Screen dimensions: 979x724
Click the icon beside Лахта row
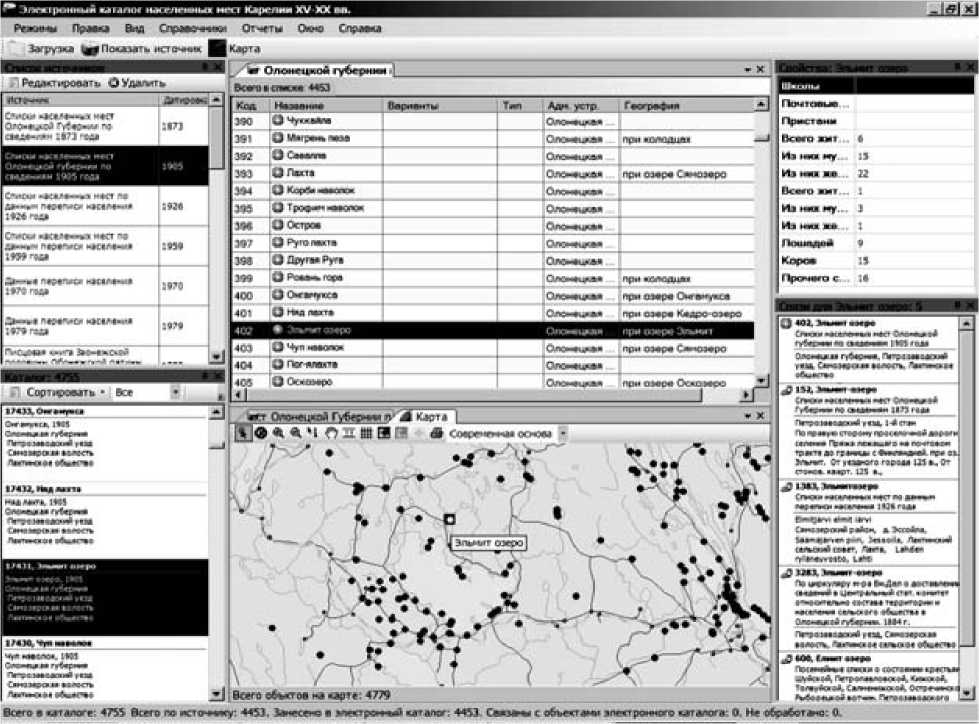278,173
